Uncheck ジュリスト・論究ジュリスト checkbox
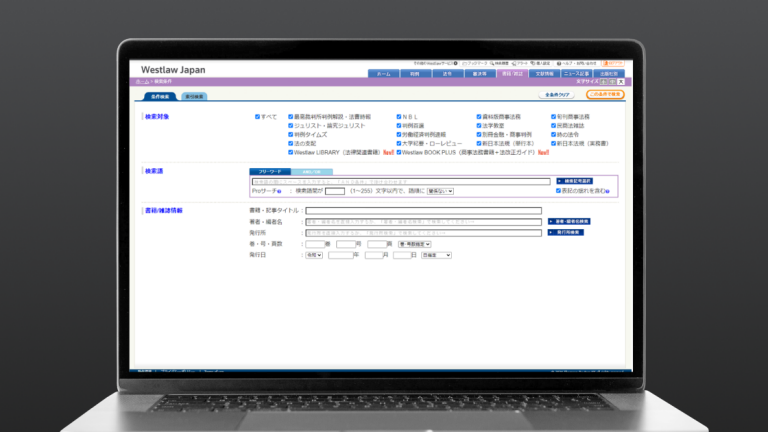 [x=290, y=125]
